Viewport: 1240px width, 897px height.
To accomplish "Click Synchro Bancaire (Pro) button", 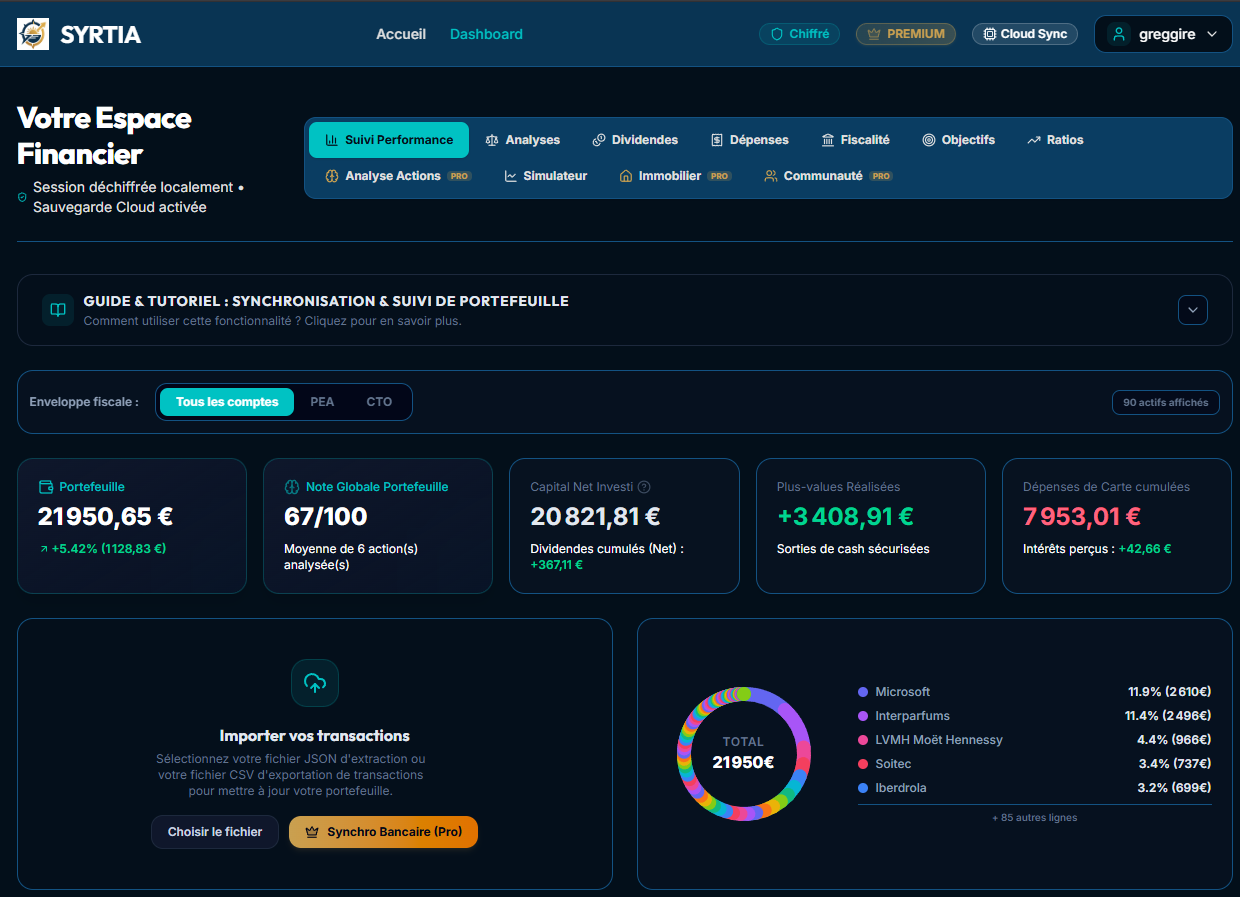I will 383,832.
